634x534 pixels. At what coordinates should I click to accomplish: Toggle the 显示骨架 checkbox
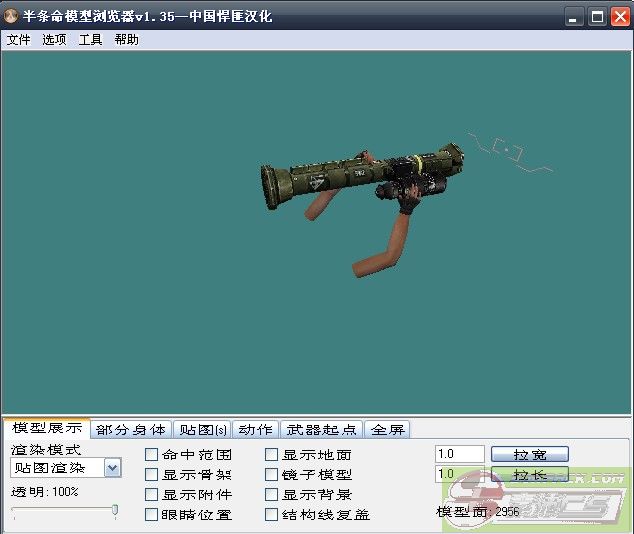152,475
